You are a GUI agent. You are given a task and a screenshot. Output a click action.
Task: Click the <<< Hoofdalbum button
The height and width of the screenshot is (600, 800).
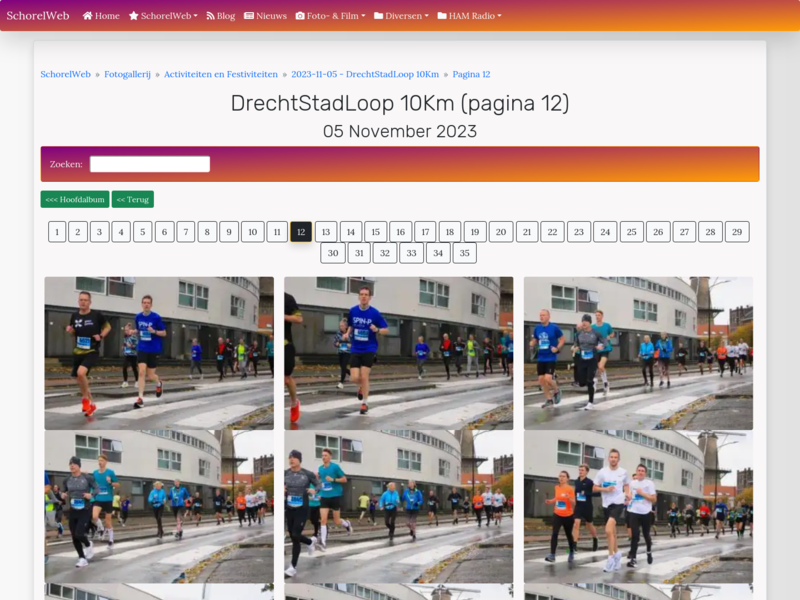pyautogui.click(x=75, y=199)
